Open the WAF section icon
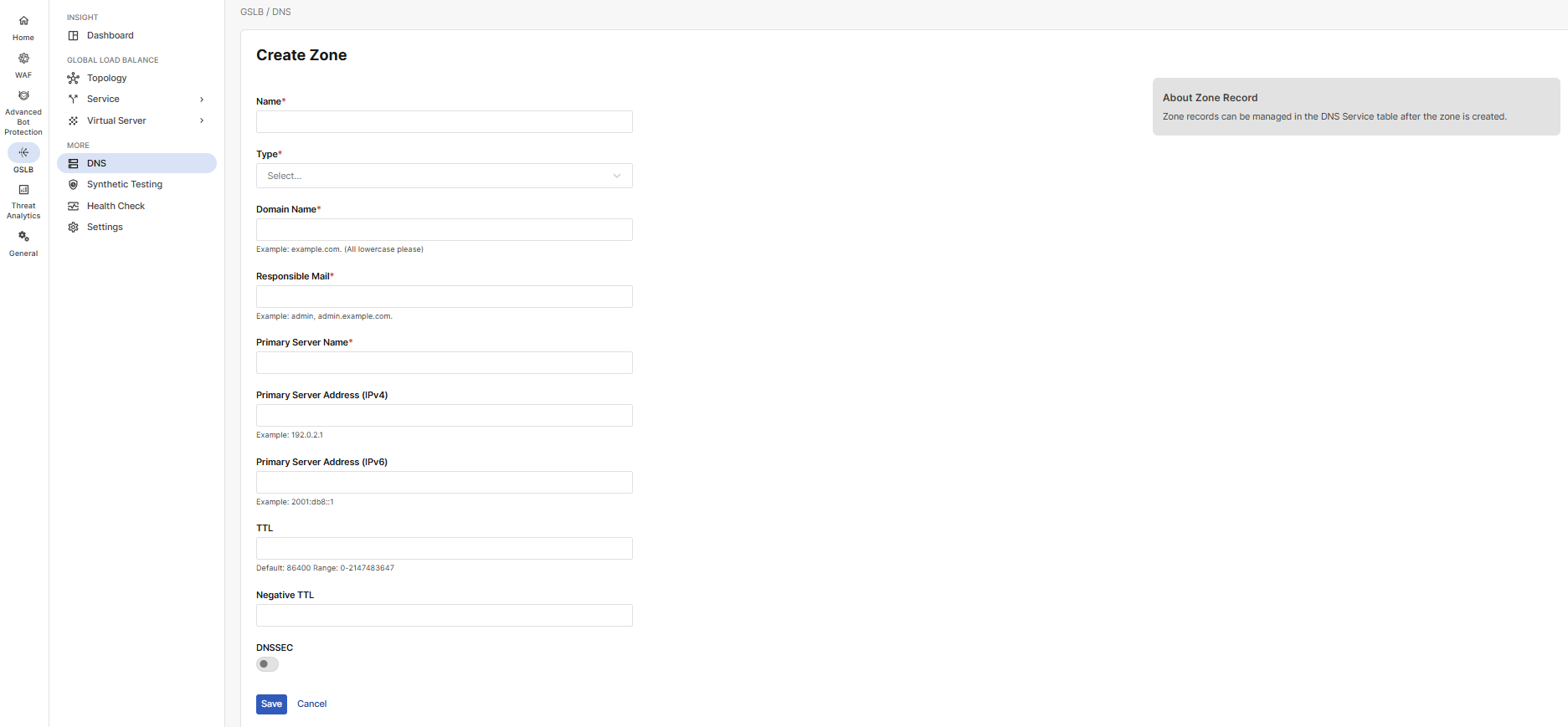Viewport: 1568px width, 727px height. click(23, 59)
